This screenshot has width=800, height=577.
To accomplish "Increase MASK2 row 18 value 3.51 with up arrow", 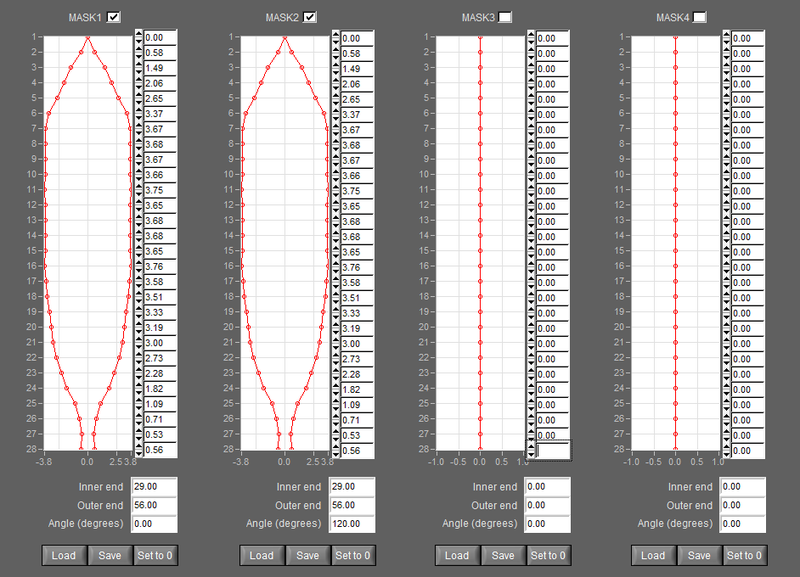I will [x=336, y=294].
